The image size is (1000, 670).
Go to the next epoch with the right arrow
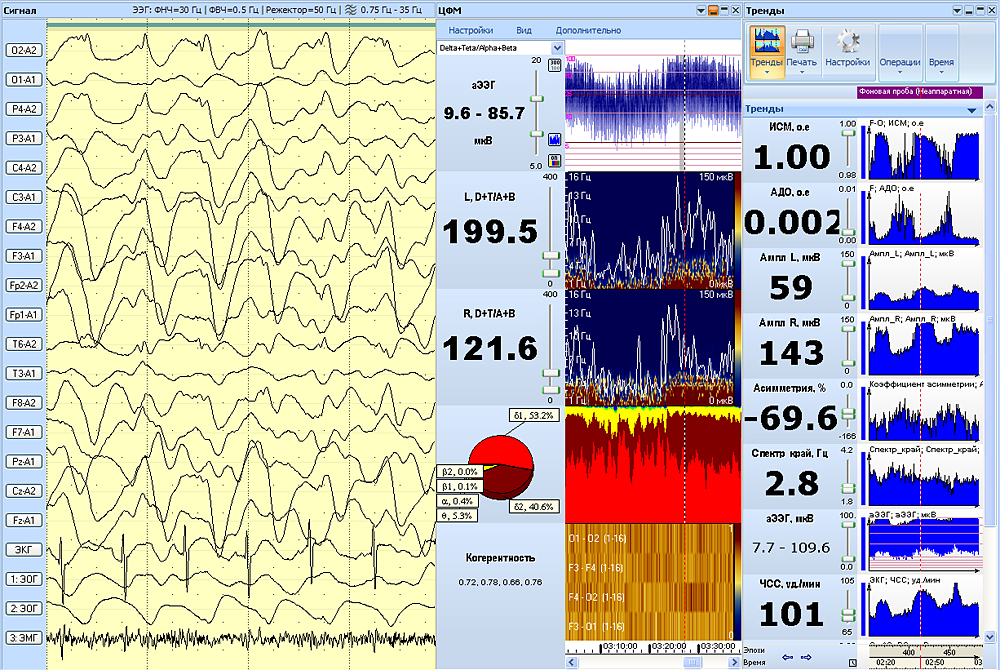point(806,657)
